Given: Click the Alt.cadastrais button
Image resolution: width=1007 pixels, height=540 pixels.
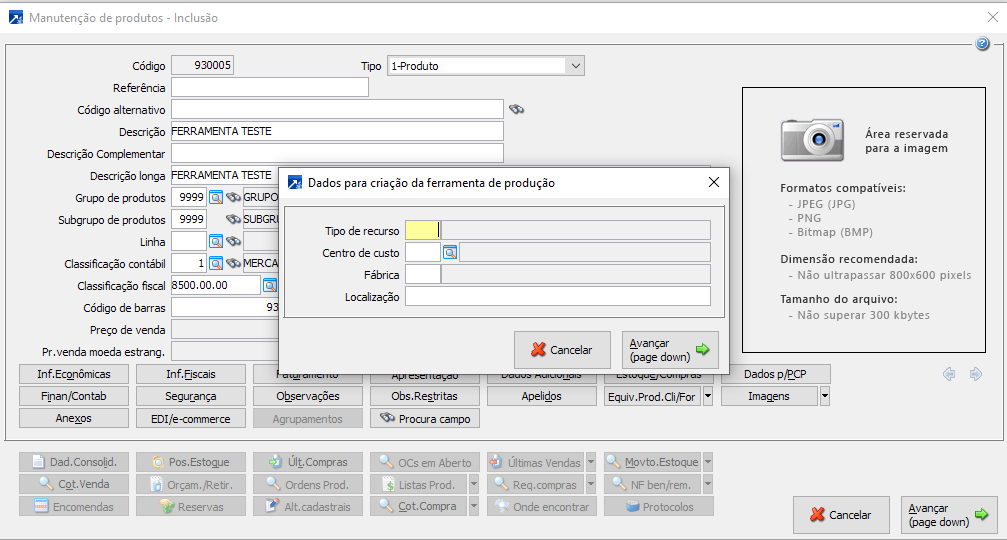Looking at the screenshot, I should point(308,506).
